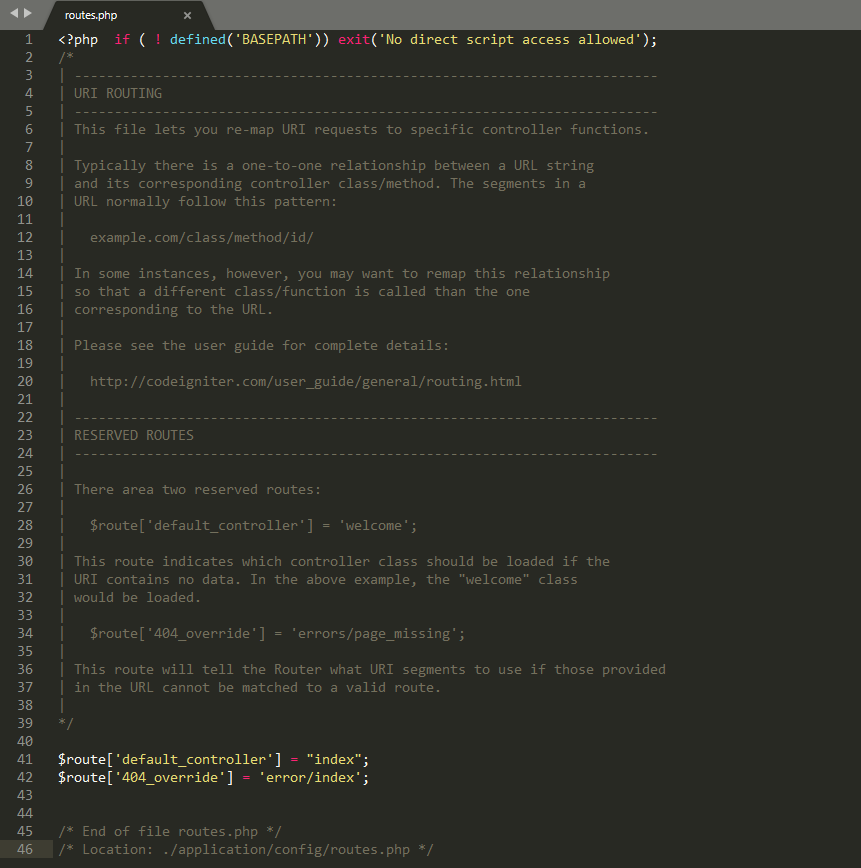Click the example.com/class/method/id/ text

click(202, 238)
